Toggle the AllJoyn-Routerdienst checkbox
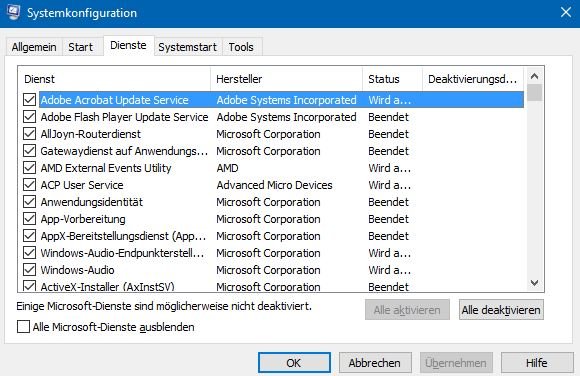 (x=29, y=134)
